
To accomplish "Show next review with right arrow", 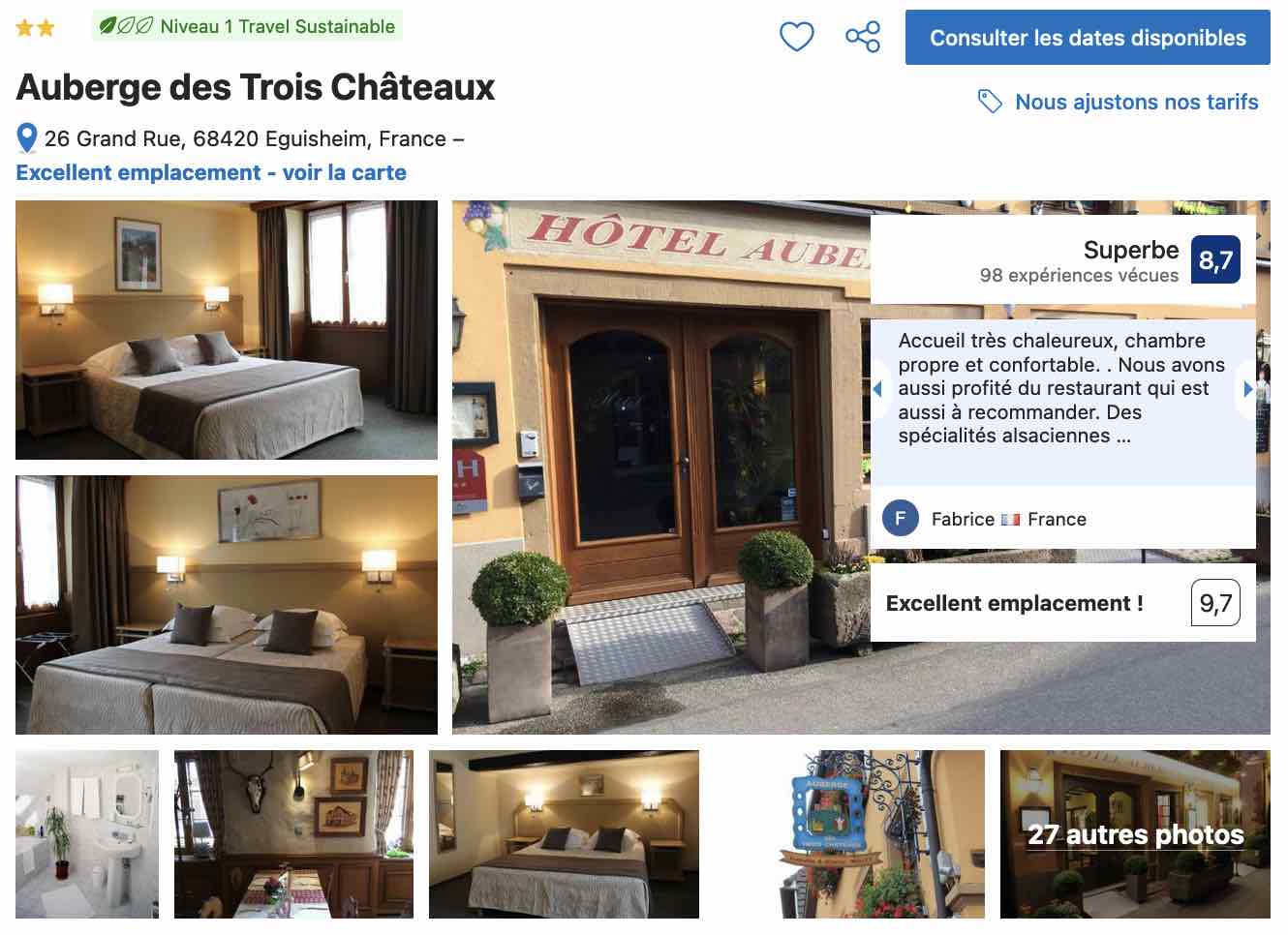I will tap(1247, 389).
